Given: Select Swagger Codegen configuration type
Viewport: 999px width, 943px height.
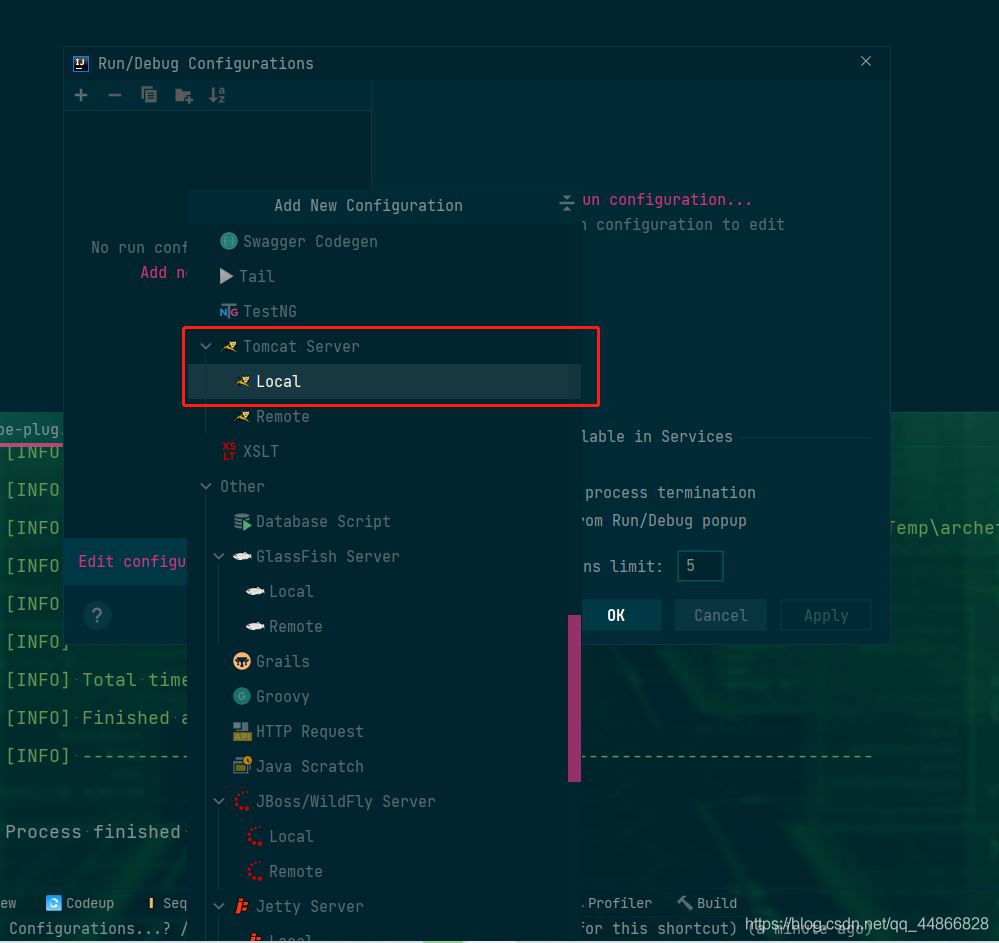Looking at the screenshot, I should [x=384, y=241].
